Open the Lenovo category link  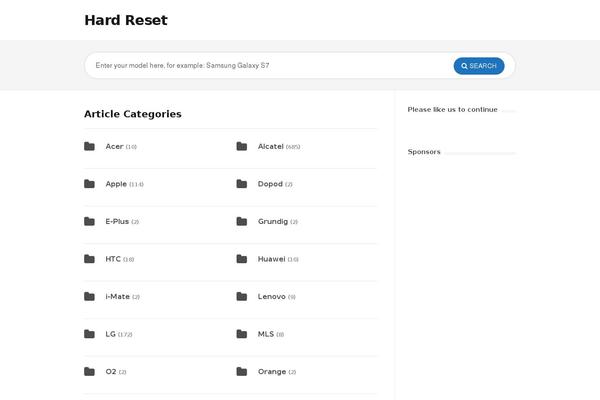[272, 296]
